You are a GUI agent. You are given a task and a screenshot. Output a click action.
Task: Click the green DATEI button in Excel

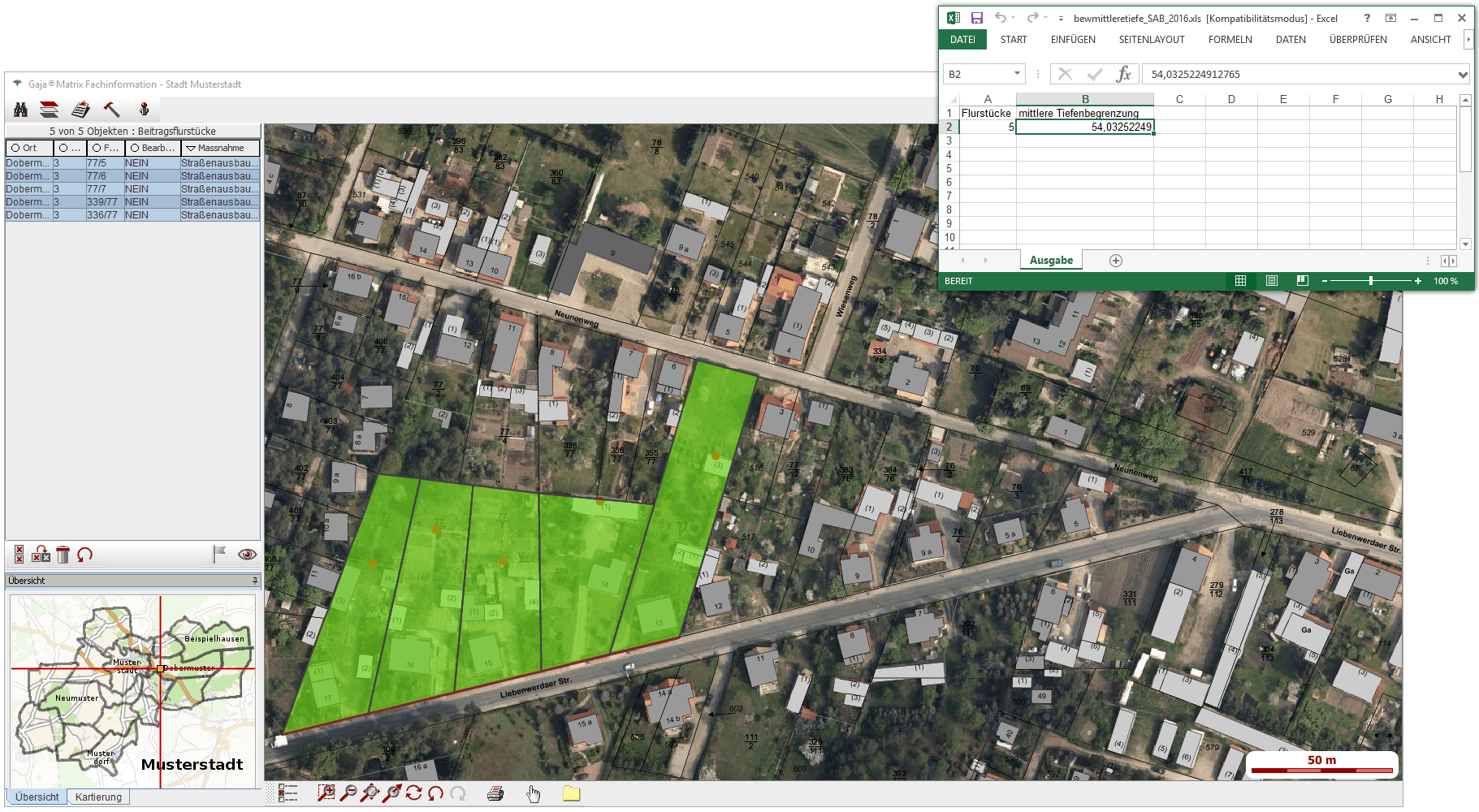[x=962, y=40]
